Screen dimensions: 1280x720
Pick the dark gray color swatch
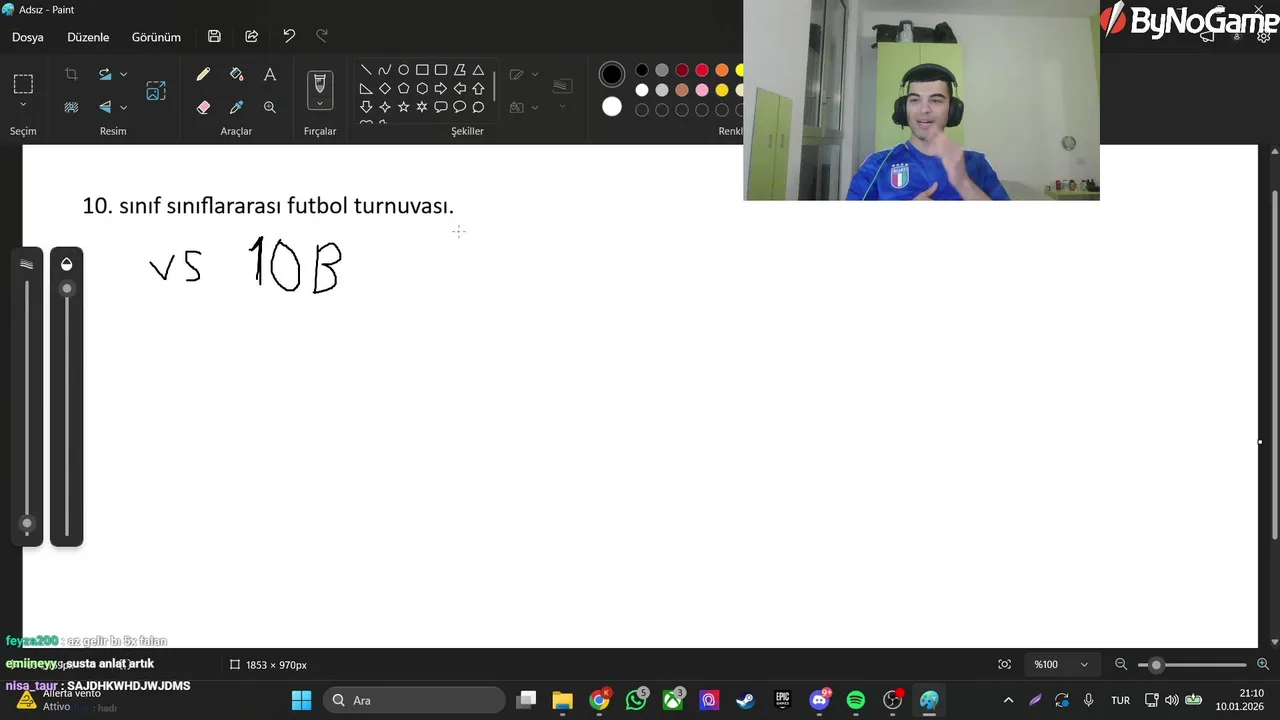(x=662, y=70)
